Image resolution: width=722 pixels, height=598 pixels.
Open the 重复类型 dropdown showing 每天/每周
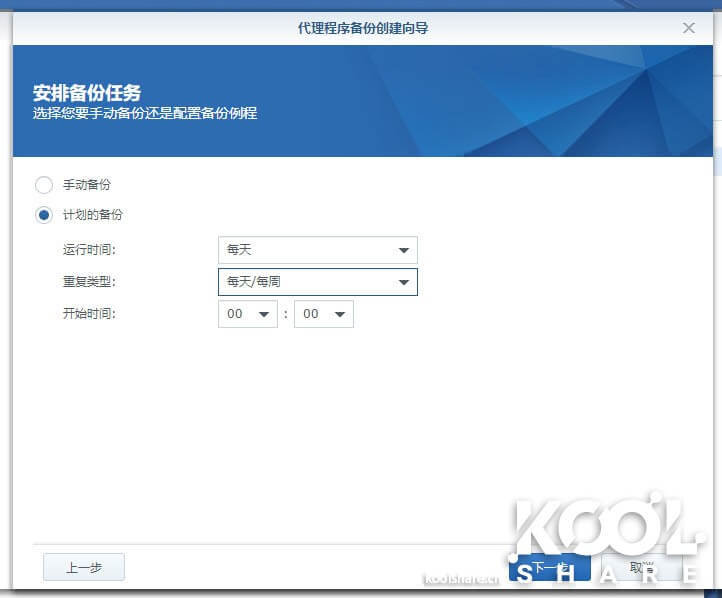[x=318, y=282]
